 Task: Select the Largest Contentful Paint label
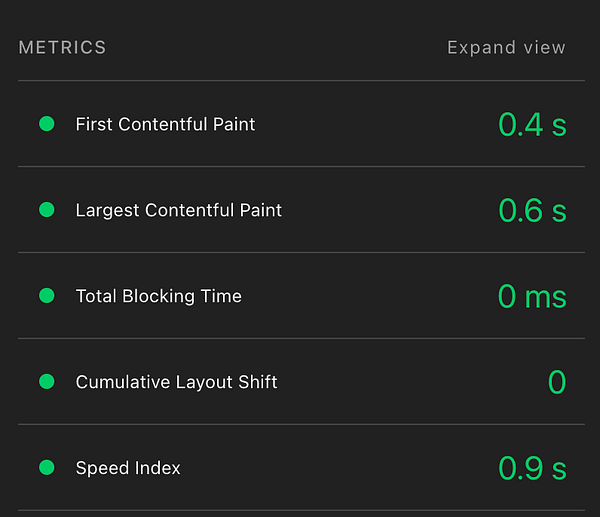(x=179, y=210)
